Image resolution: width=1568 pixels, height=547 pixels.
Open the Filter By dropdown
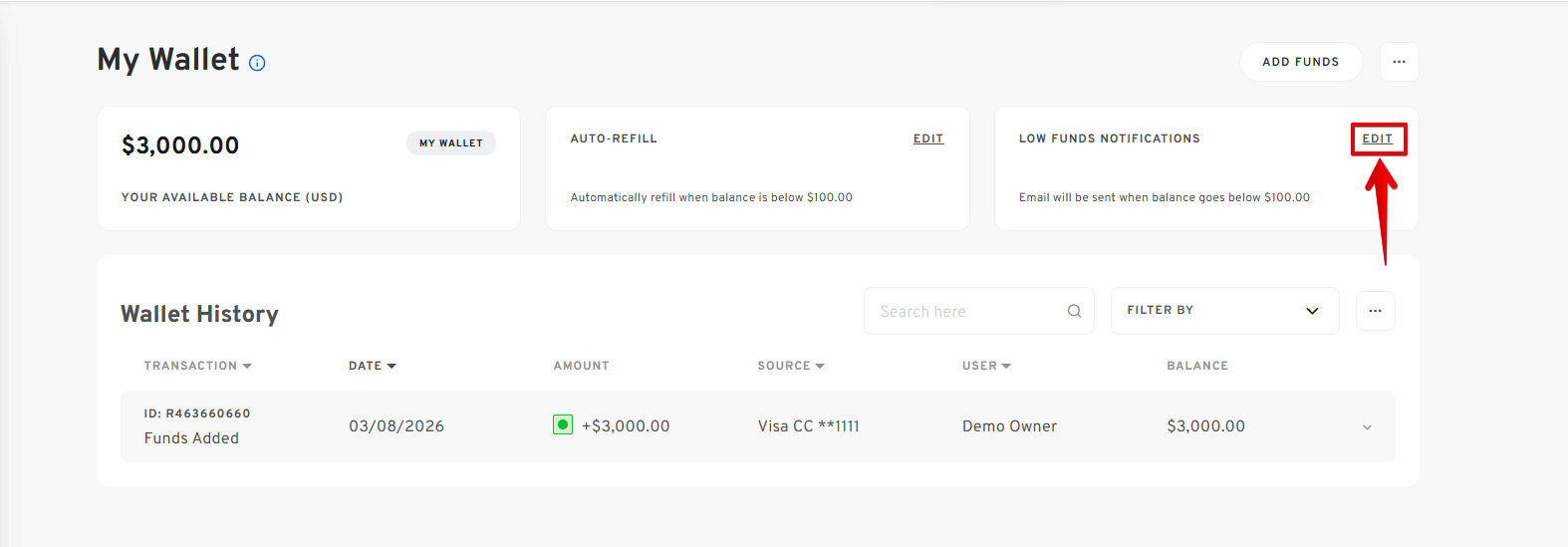pos(1223,311)
